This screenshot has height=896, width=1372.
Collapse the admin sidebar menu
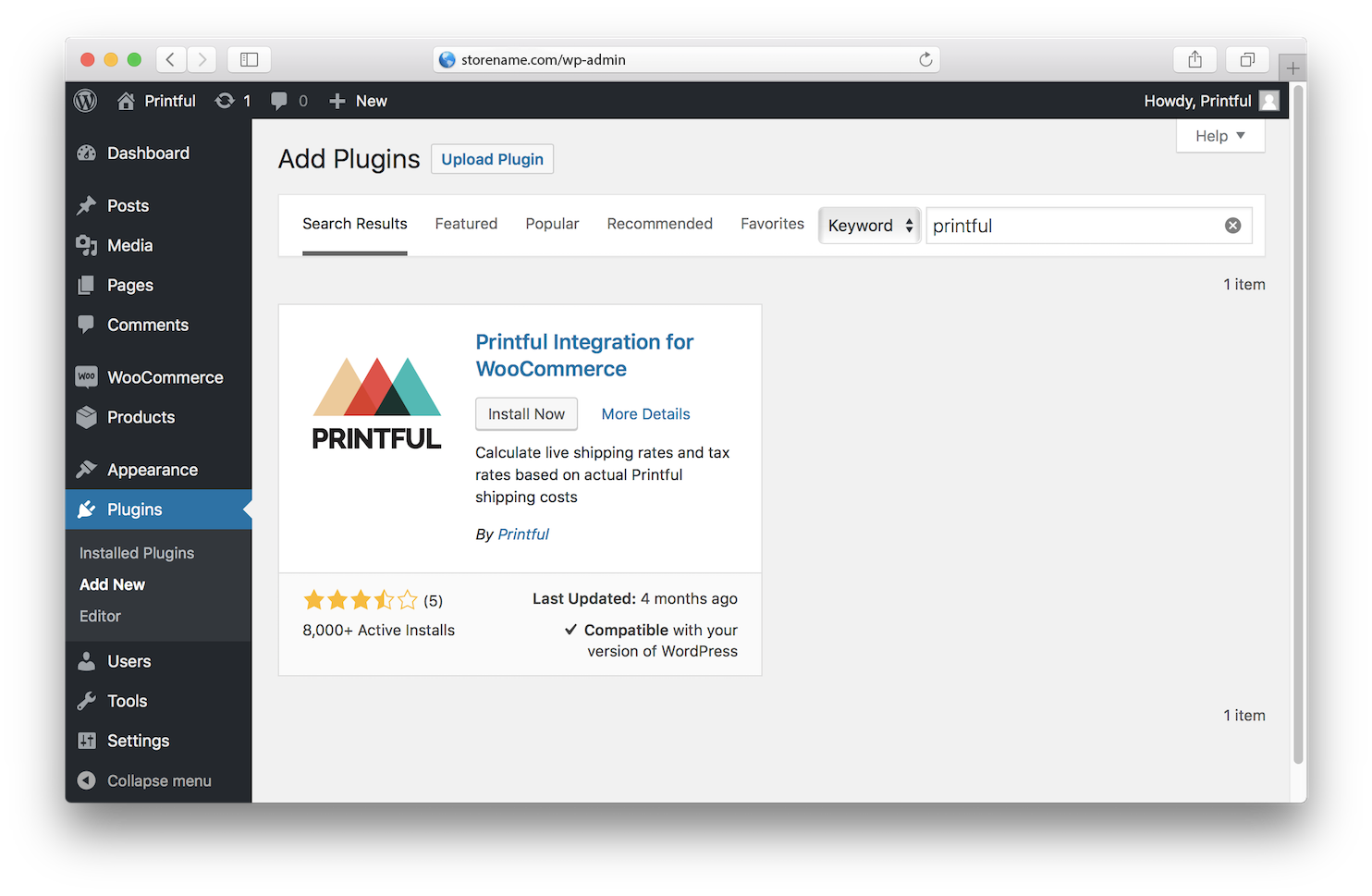pyautogui.click(x=158, y=781)
